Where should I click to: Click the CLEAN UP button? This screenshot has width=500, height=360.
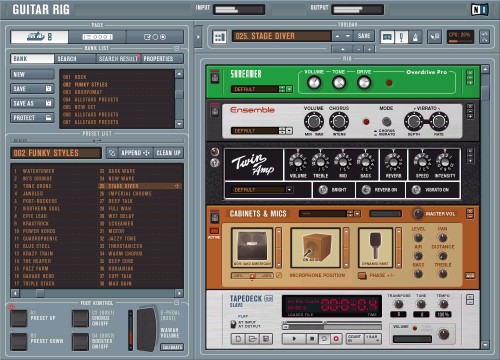pyautogui.click(x=168, y=153)
